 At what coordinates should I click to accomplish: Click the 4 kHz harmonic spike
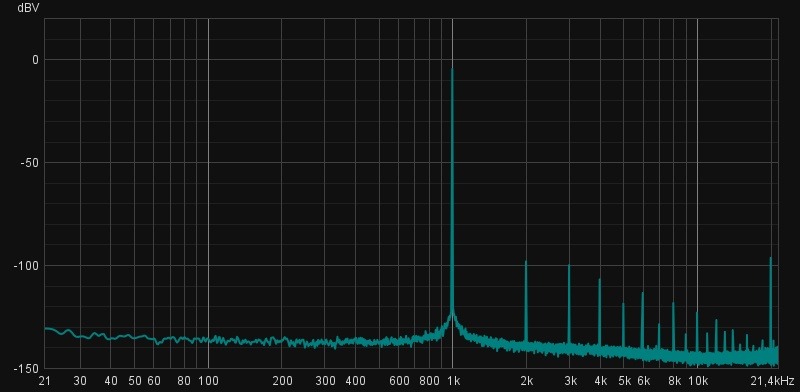(599, 312)
